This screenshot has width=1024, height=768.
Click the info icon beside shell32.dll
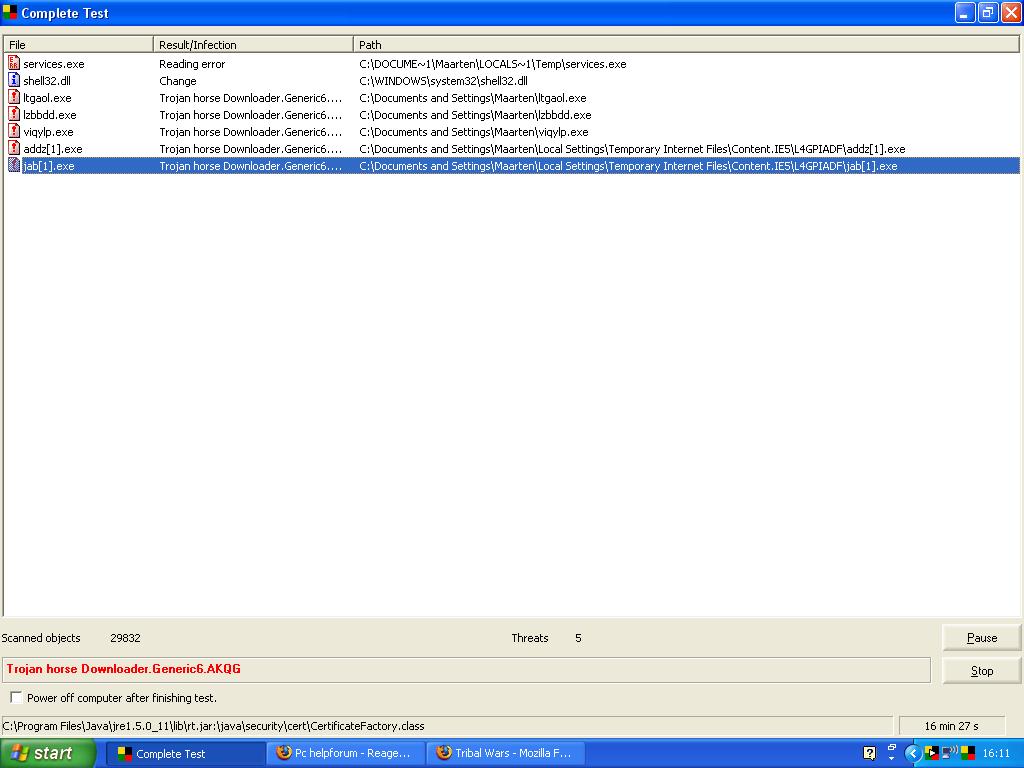(14, 80)
